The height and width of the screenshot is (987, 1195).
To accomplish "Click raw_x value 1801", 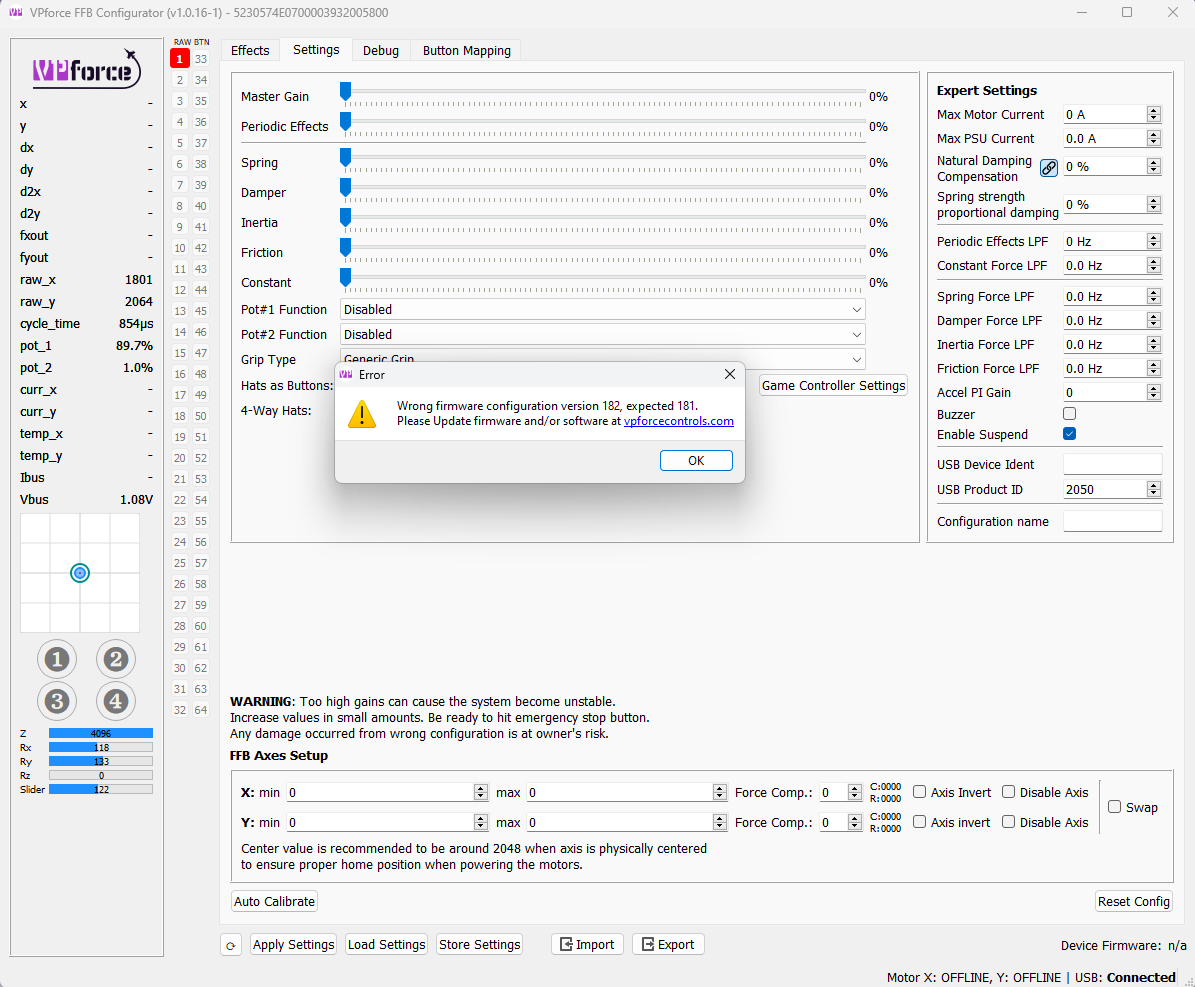I will coord(139,280).
